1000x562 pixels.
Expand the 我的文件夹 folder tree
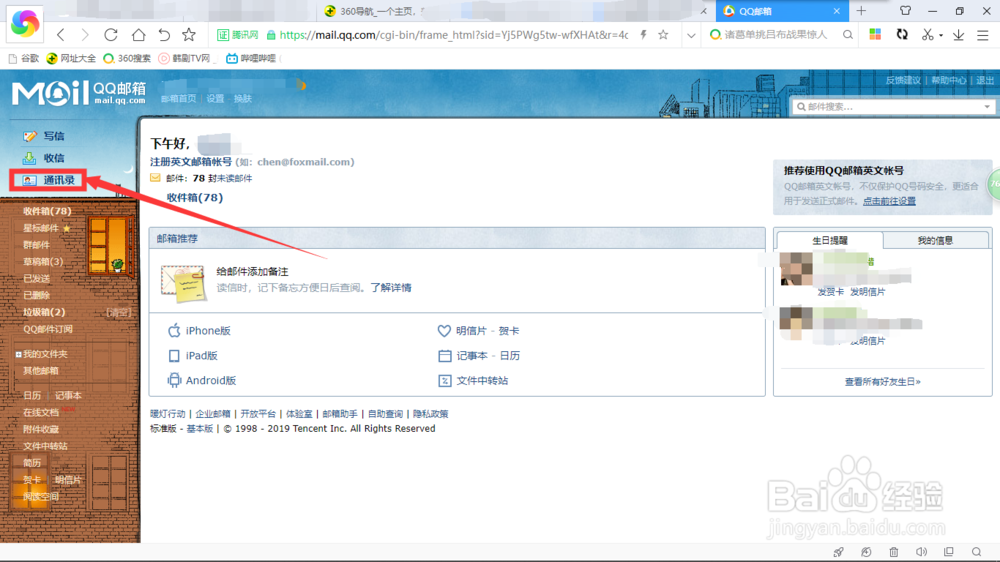coord(18,354)
